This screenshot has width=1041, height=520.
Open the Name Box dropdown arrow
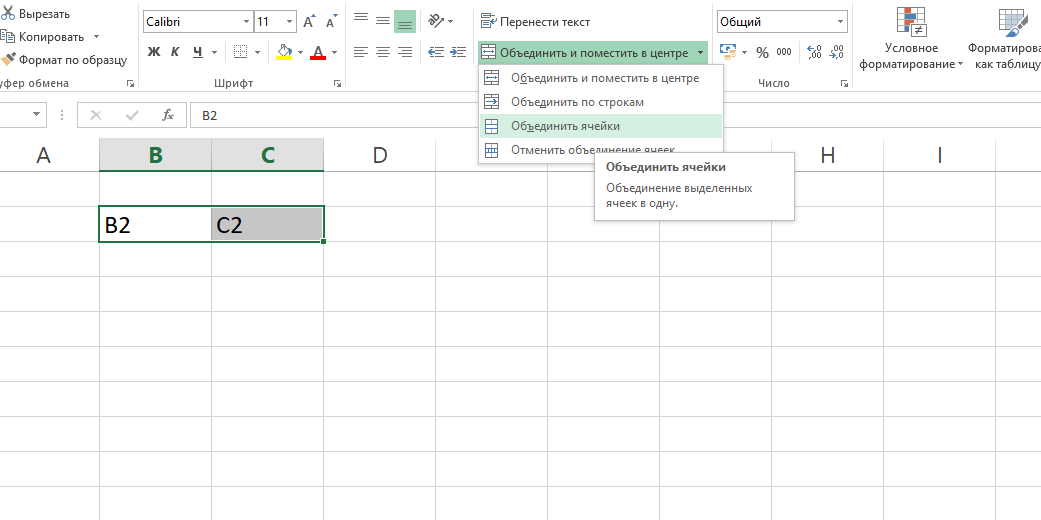(37, 115)
